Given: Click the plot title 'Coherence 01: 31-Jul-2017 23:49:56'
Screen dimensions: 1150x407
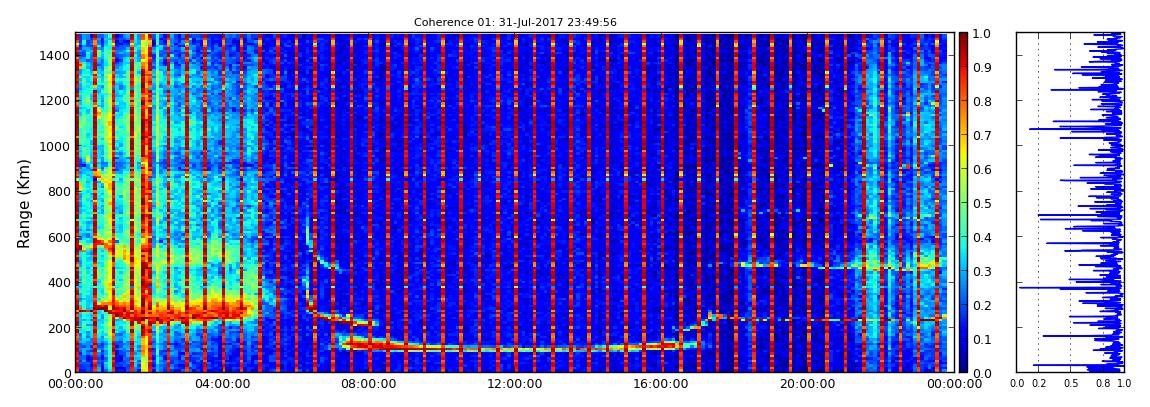Looking at the screenshot, I should (515, 22).
